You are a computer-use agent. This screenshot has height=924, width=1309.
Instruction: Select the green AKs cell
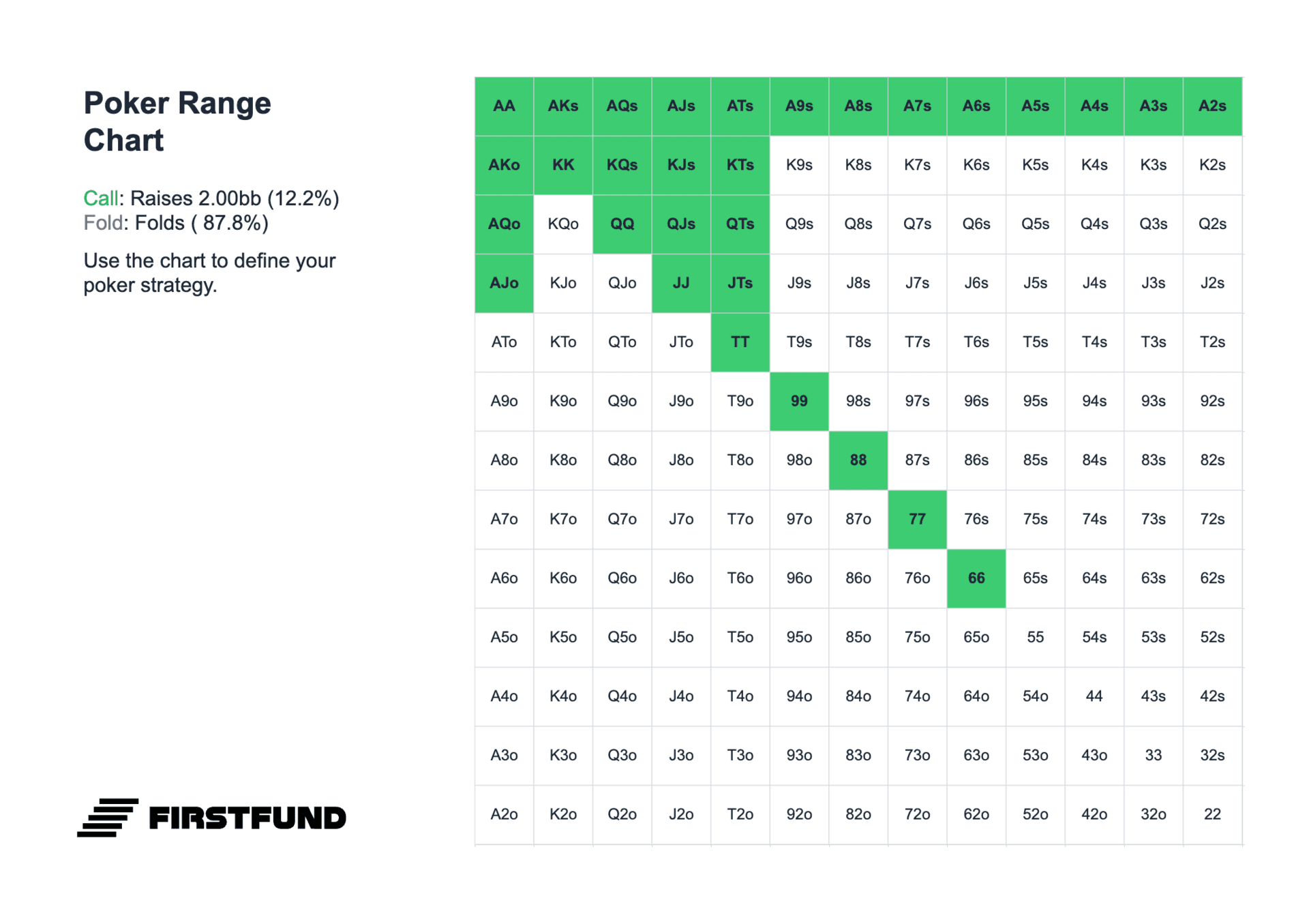click(x=563, y=106)
